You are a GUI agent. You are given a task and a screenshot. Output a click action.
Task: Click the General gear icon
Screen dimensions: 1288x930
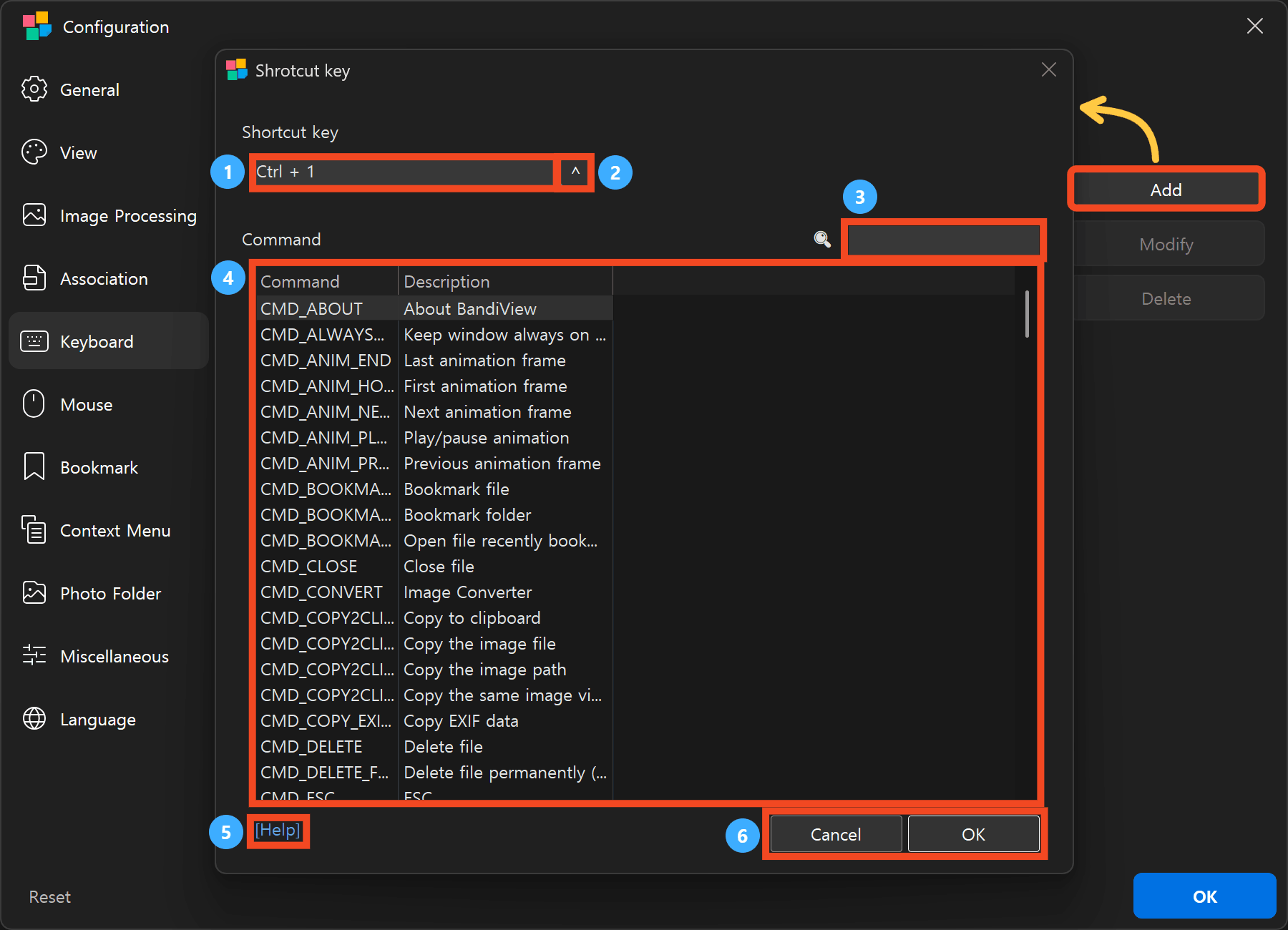(34, 89)
